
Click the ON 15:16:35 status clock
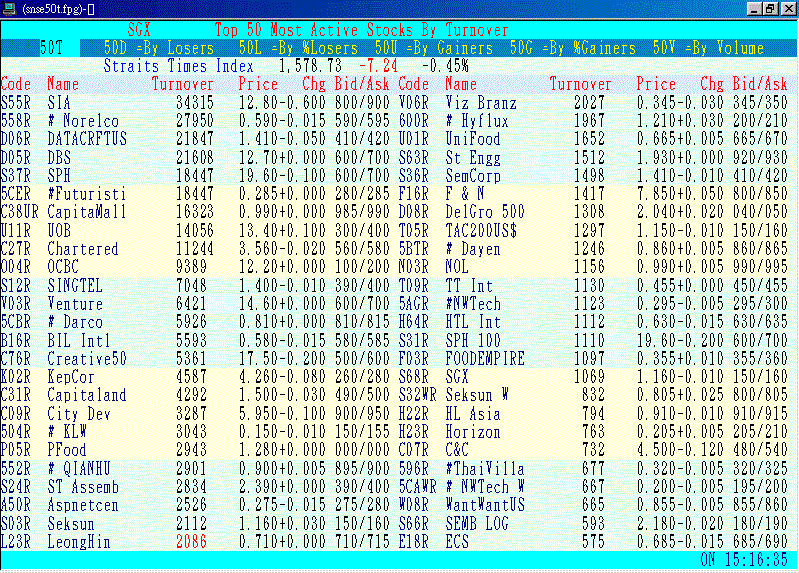pos(744,560)
